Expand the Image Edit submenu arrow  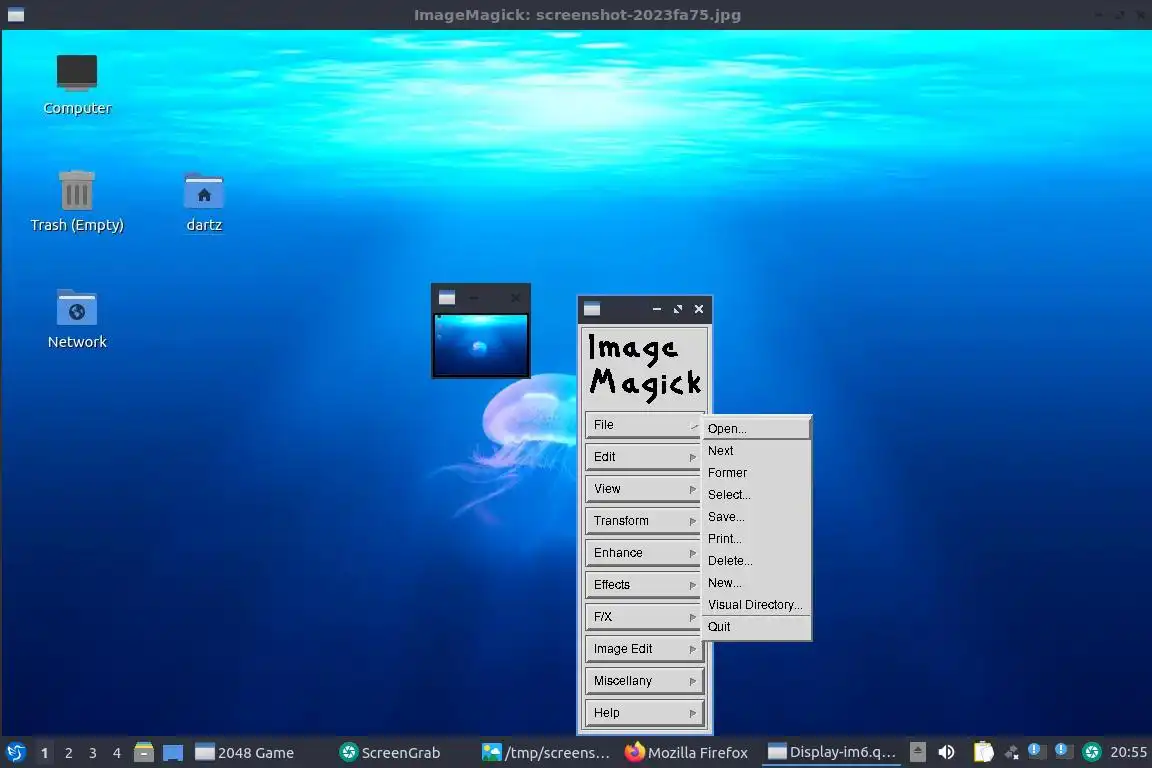[692, 650]
